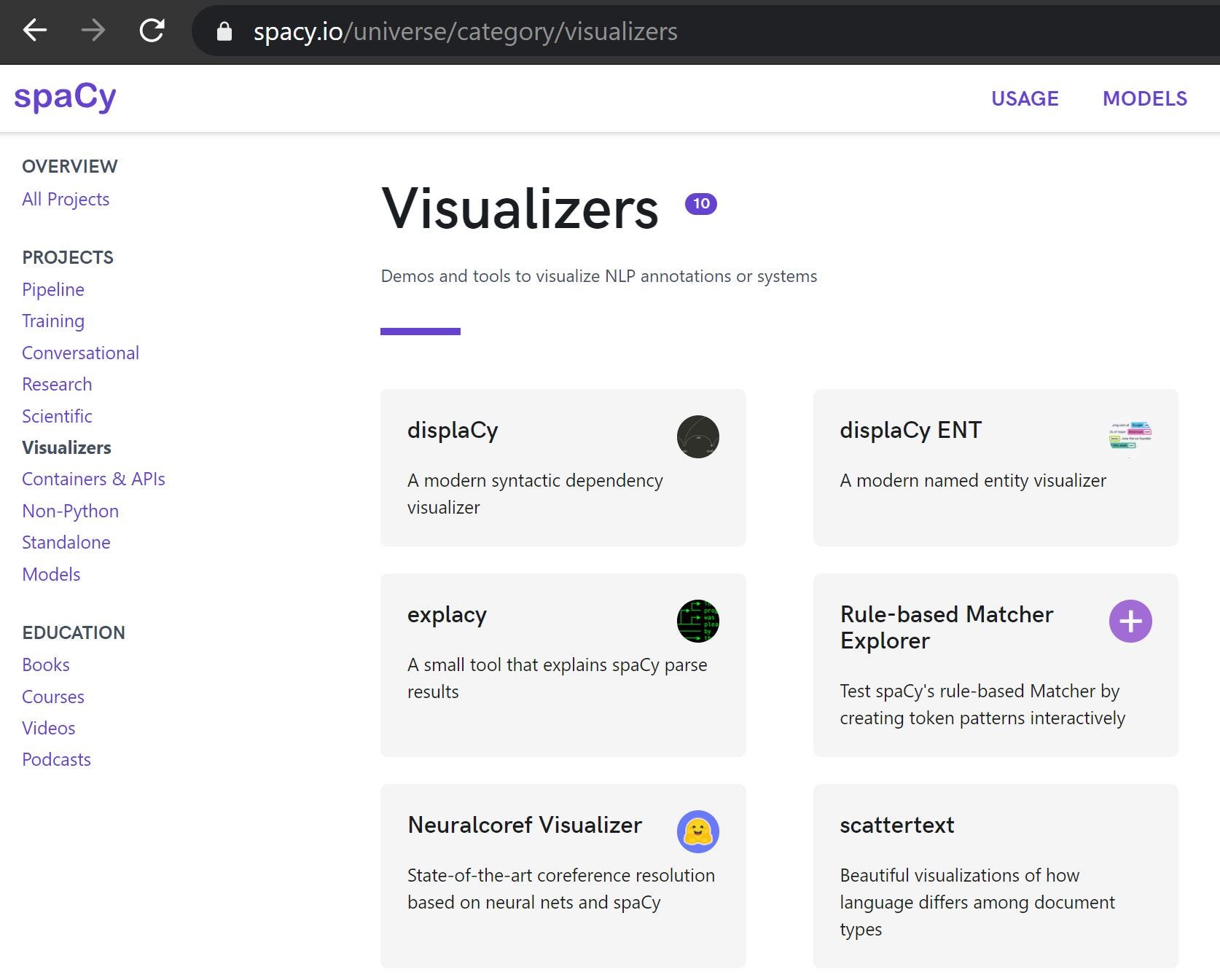This screenshot has width=1220, height=980.
Task: Reload the page with the refresh icon
Action: pos(152,31)
